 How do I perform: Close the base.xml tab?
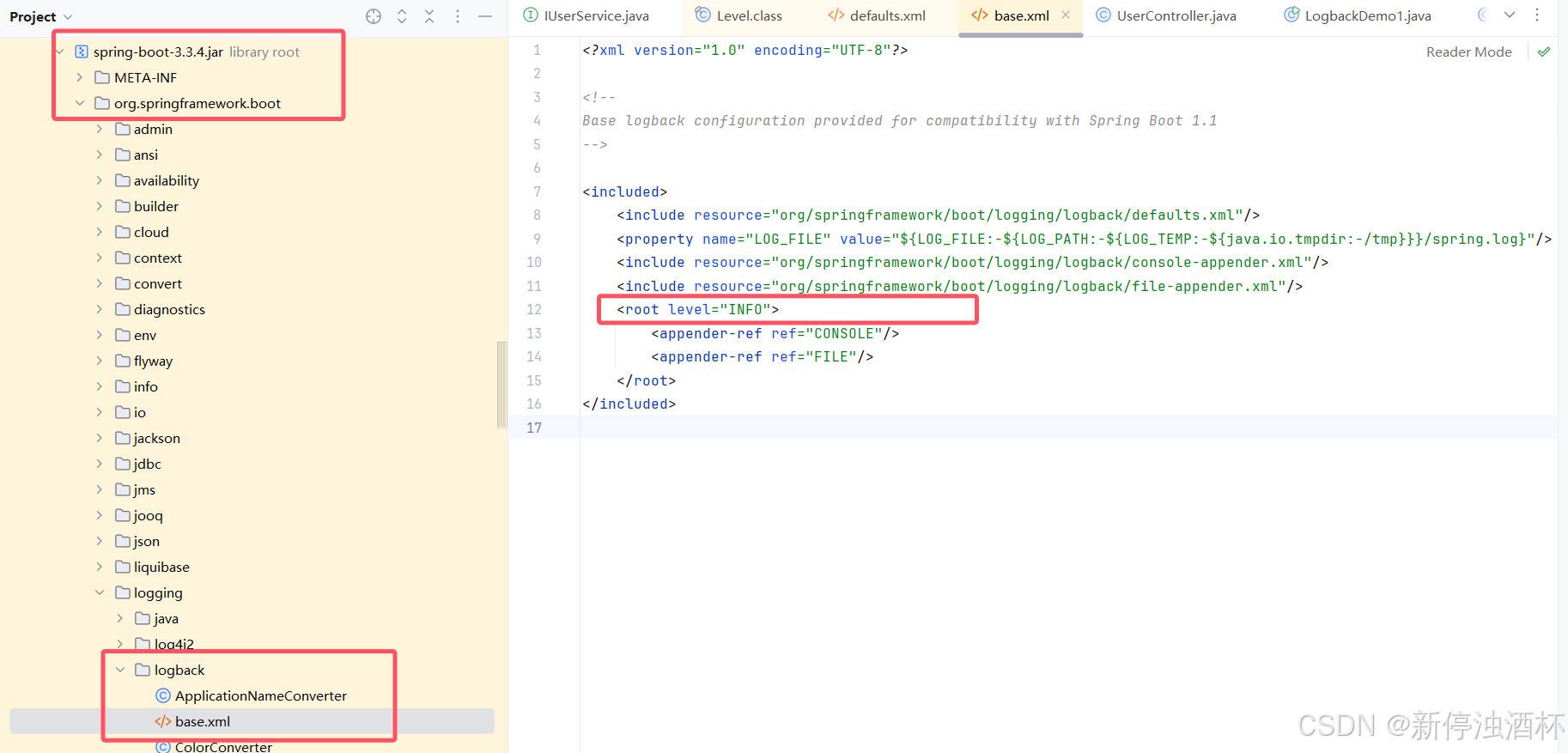click(x=1066, y=15)
